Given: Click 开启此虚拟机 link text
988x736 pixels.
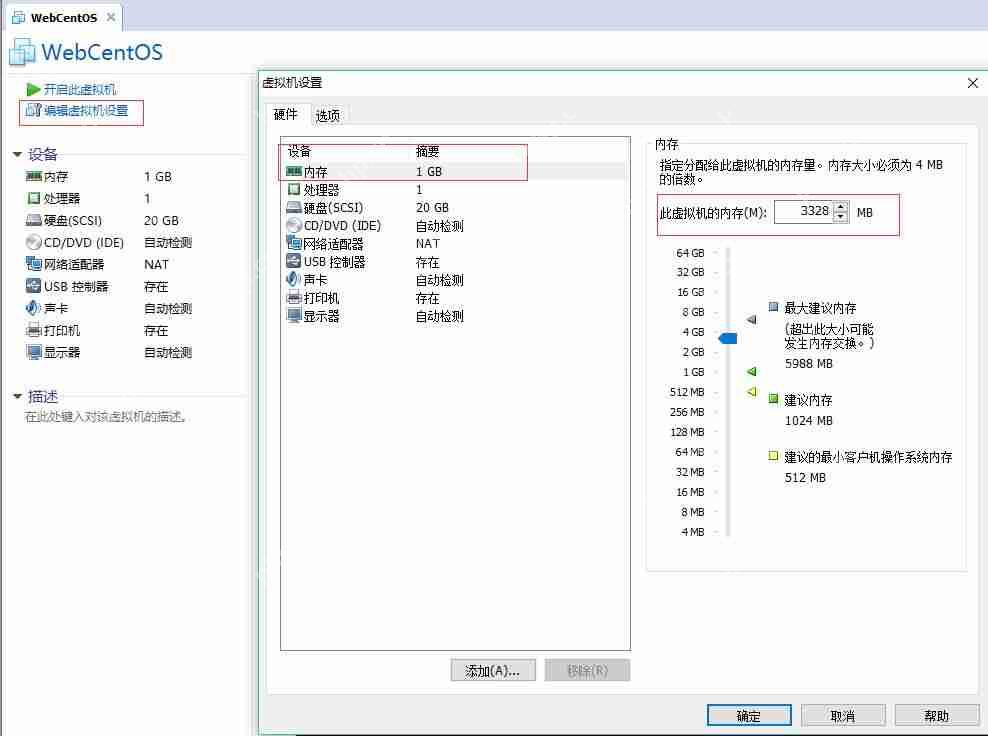Looking at the screenshot, I should 80,89.
